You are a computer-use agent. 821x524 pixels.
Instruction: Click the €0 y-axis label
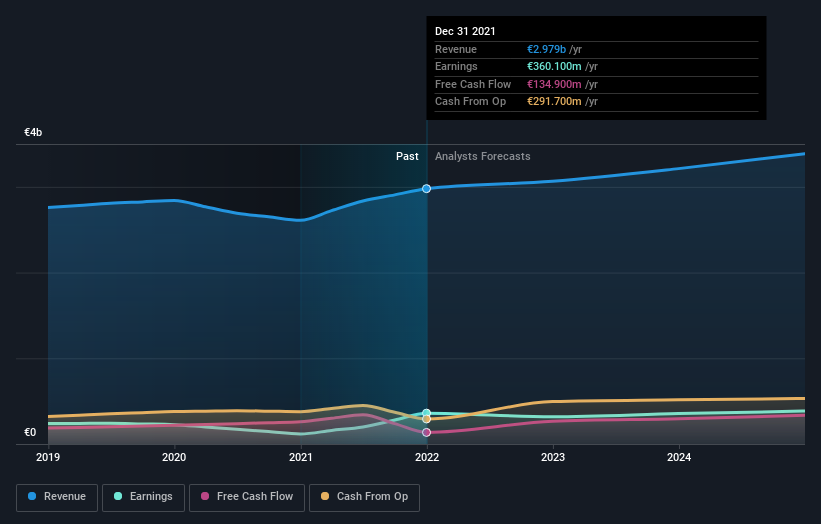(x=30, y=432)
